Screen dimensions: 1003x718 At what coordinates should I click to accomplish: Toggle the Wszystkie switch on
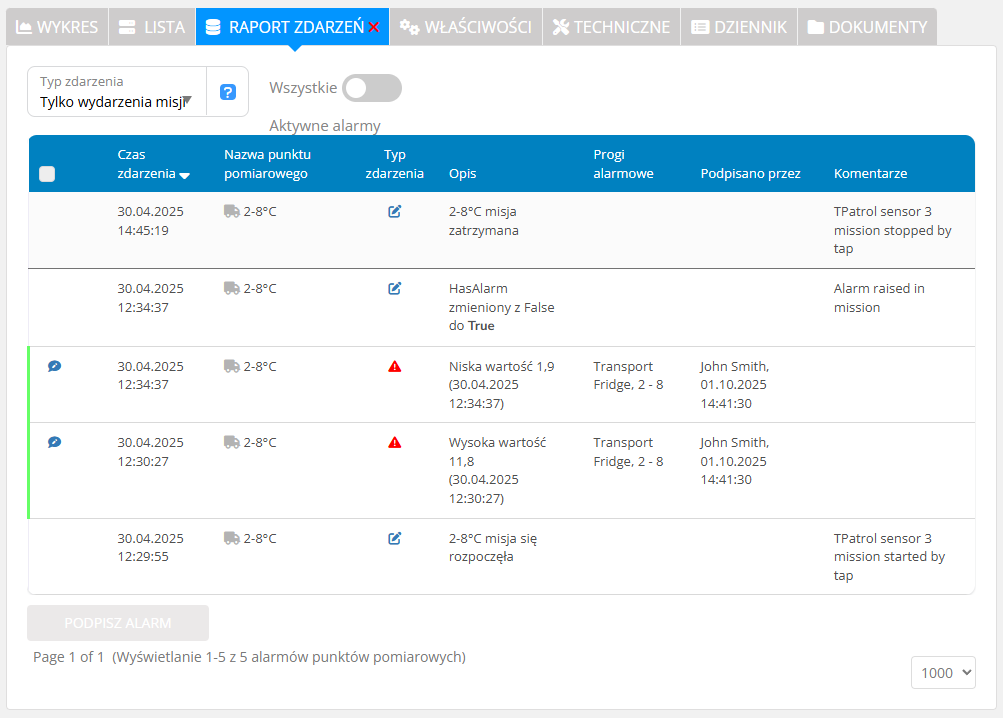click(371, 88)
